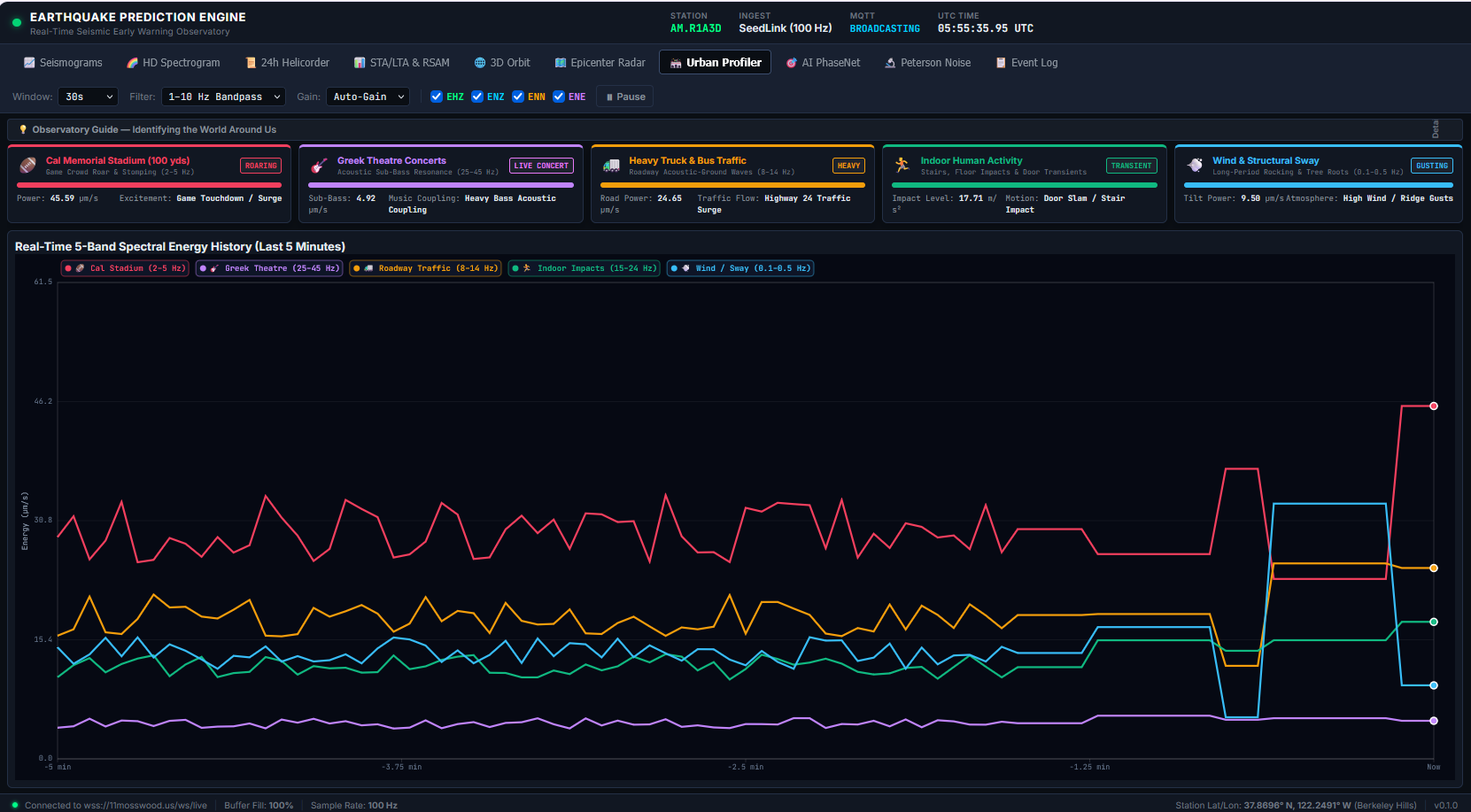Switch to HD Spectrogram tab
Viewport: 1471px width, 812px height.
[x=174, y=63]
